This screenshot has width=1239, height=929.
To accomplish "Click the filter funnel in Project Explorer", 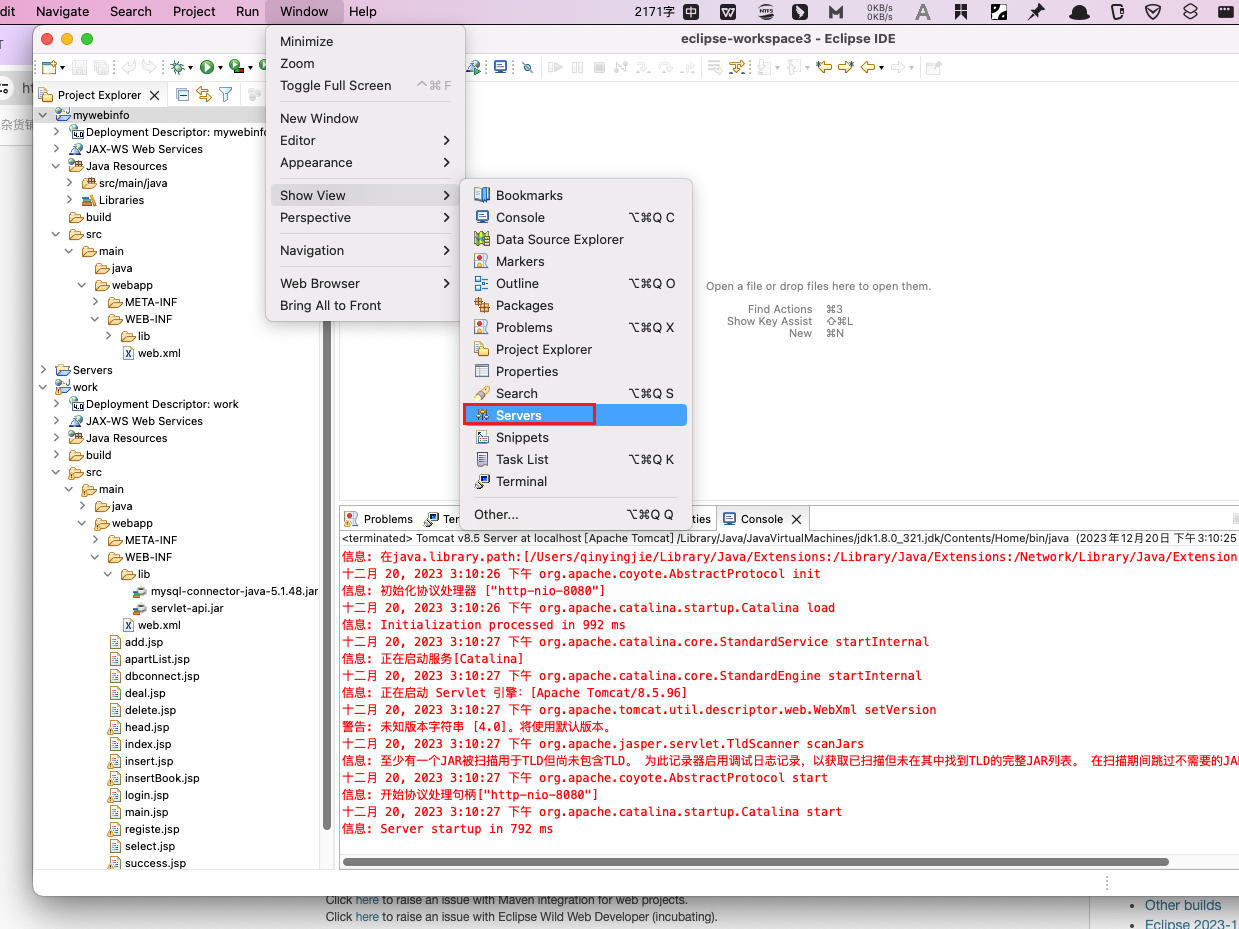I will [x=226, y=95].
